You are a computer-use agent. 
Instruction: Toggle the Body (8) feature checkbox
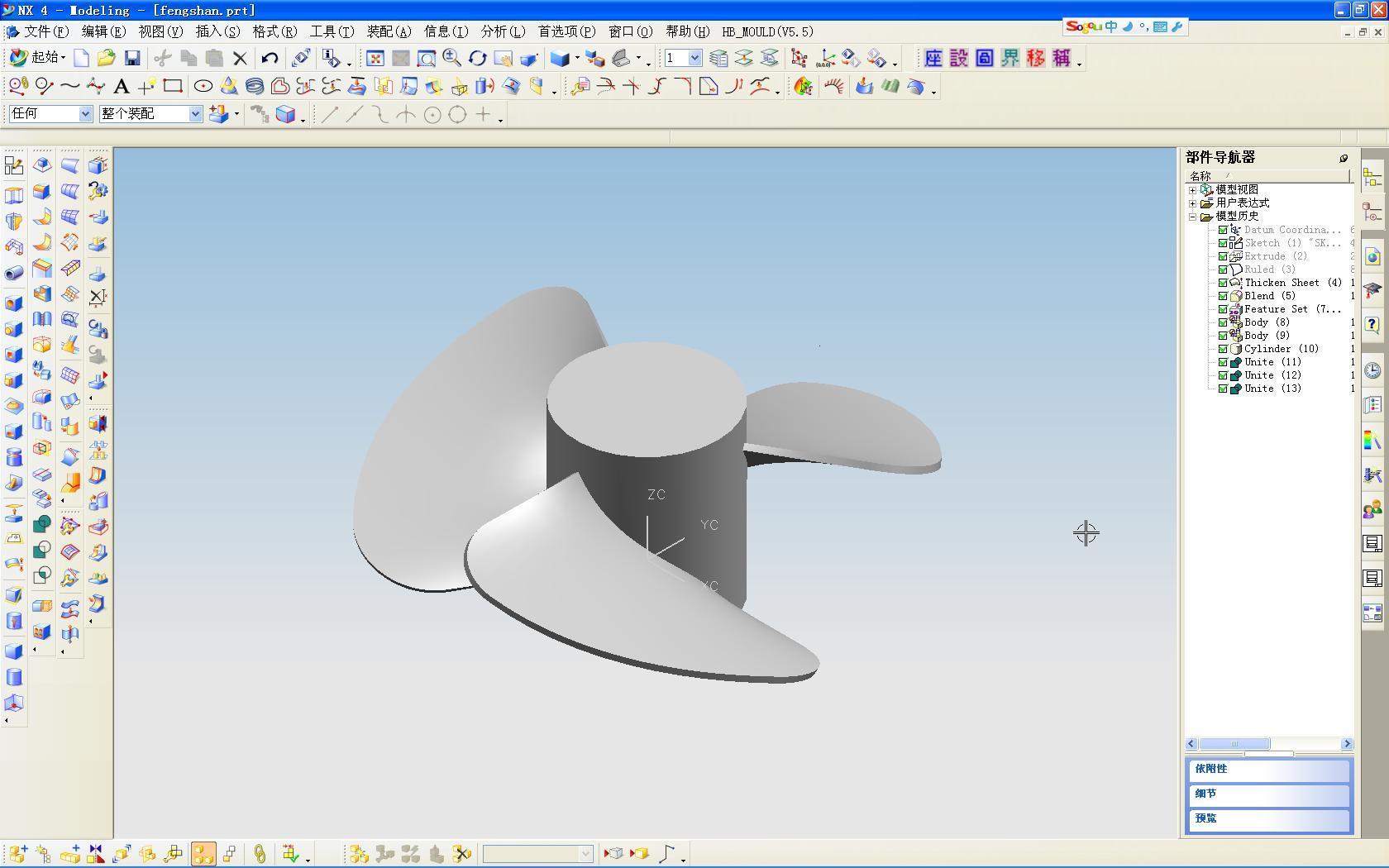point(1223,322)
